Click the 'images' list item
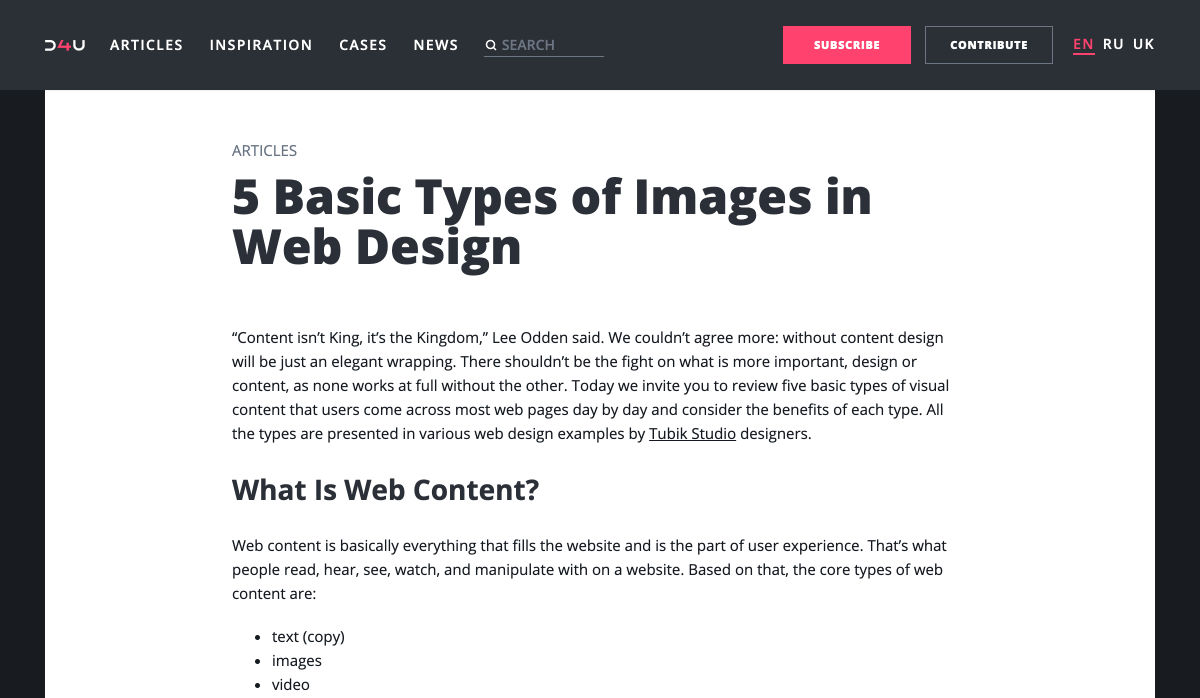 point(297,661)
